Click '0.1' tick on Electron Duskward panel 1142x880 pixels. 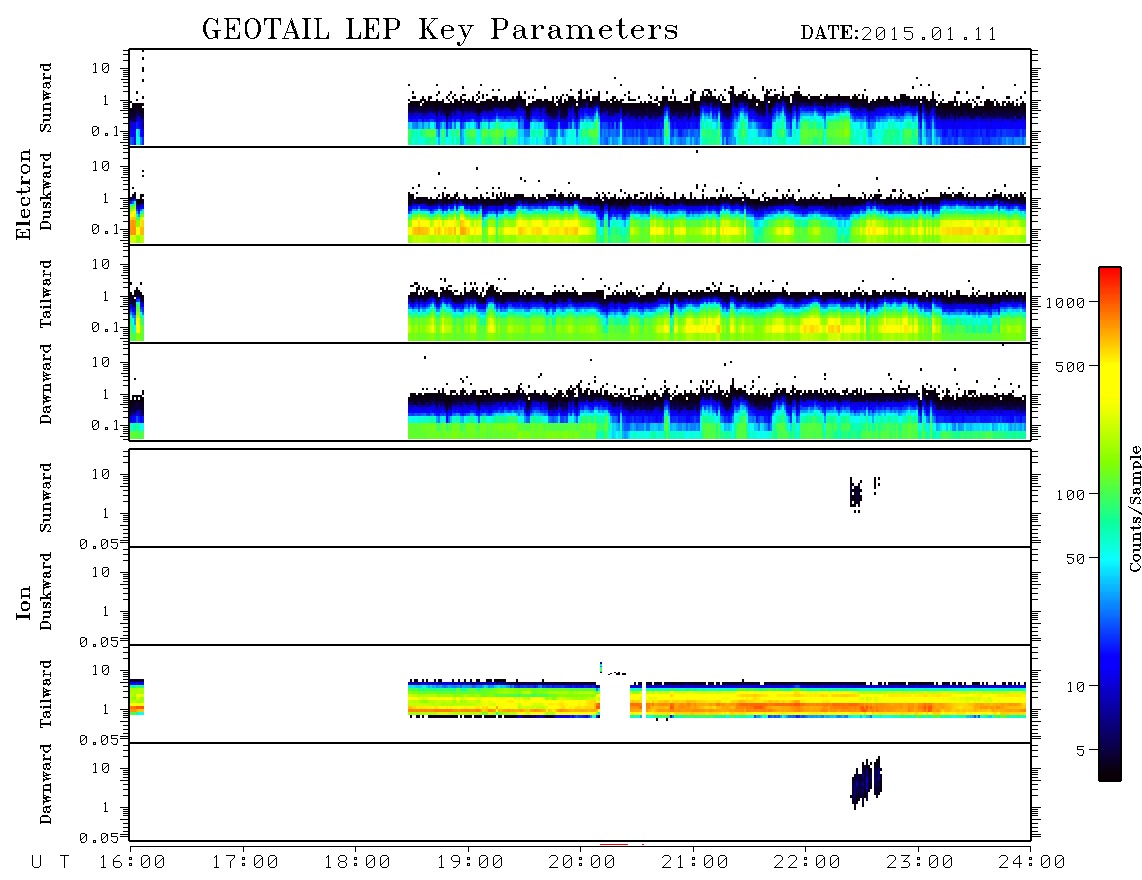pyautogui.click(x=104, y=229)
